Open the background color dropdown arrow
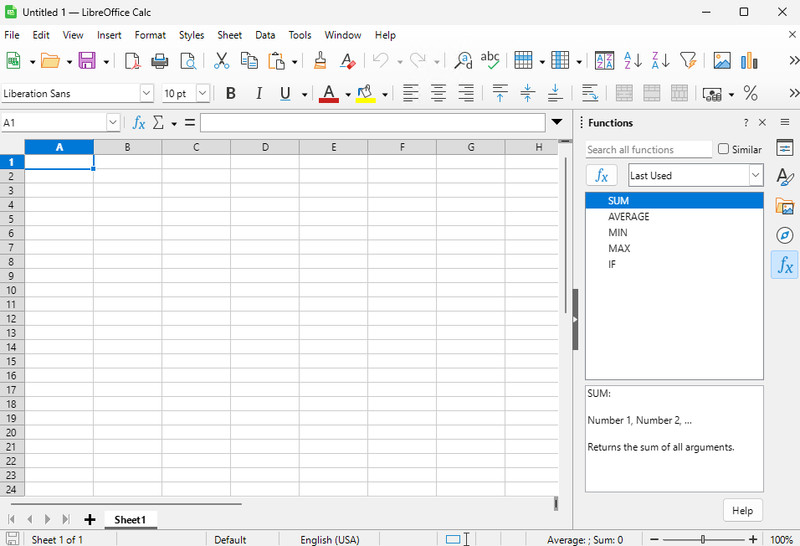 [x=385, y=94]
